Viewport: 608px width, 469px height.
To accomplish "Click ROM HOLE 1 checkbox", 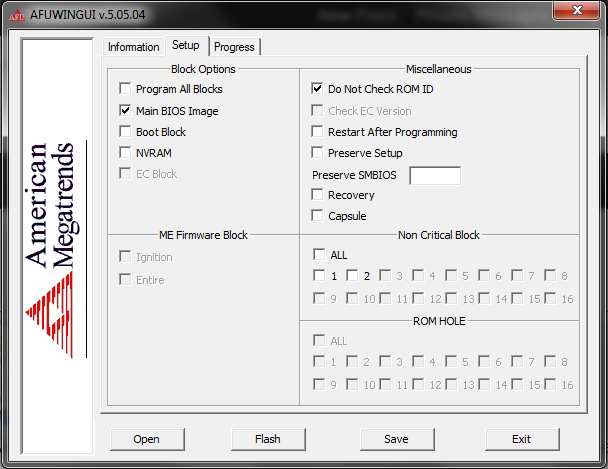I will (x=319, y=361).
